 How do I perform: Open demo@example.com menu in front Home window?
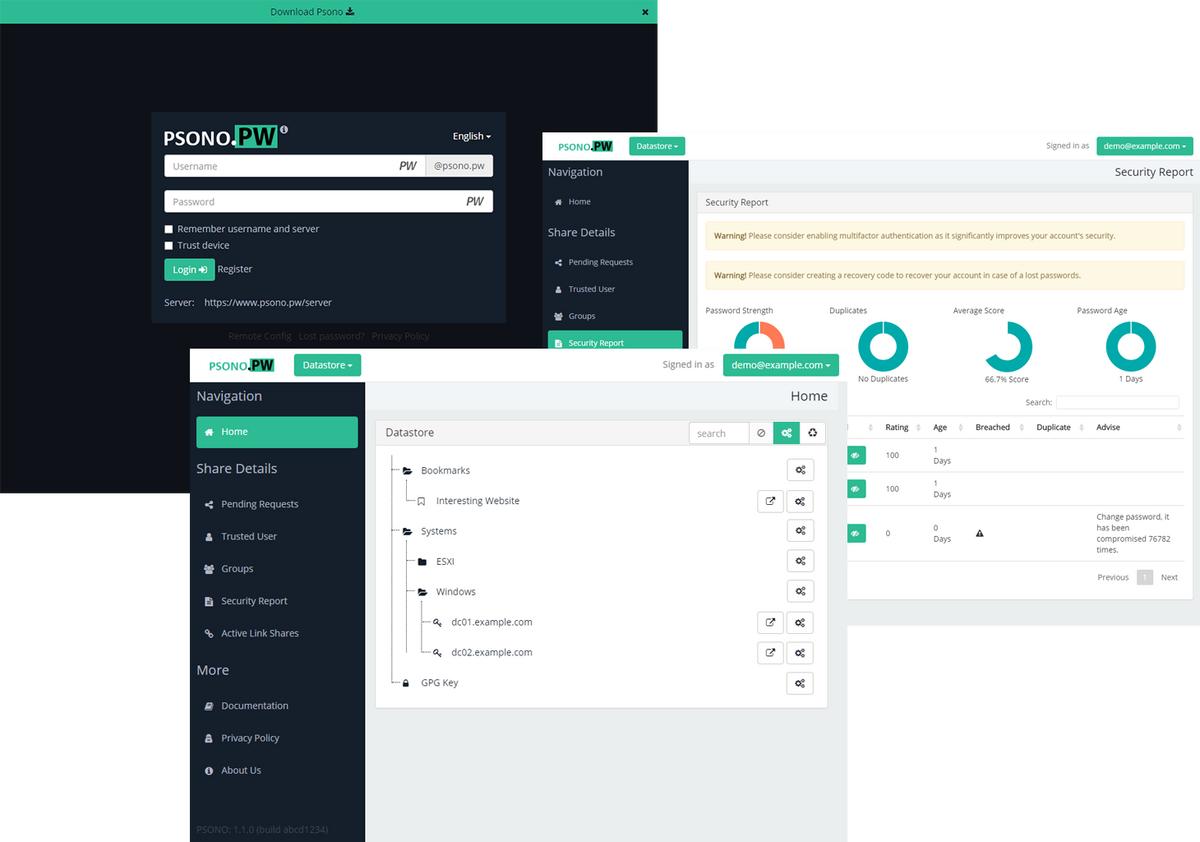click(781, 365)
